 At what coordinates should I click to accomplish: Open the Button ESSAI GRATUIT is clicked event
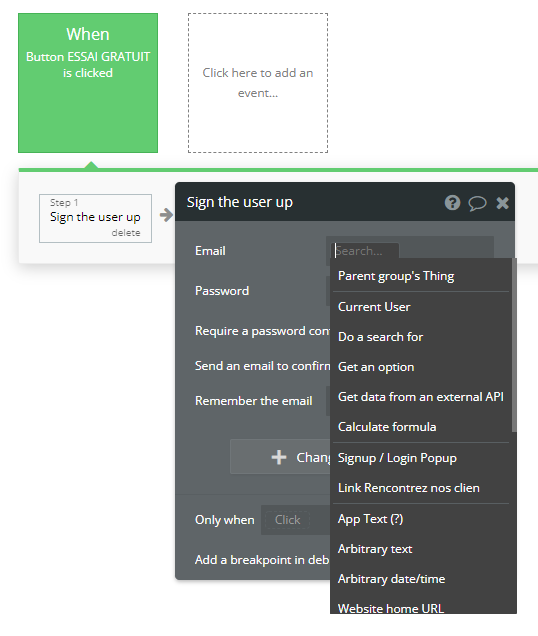[x=88, y=83]
